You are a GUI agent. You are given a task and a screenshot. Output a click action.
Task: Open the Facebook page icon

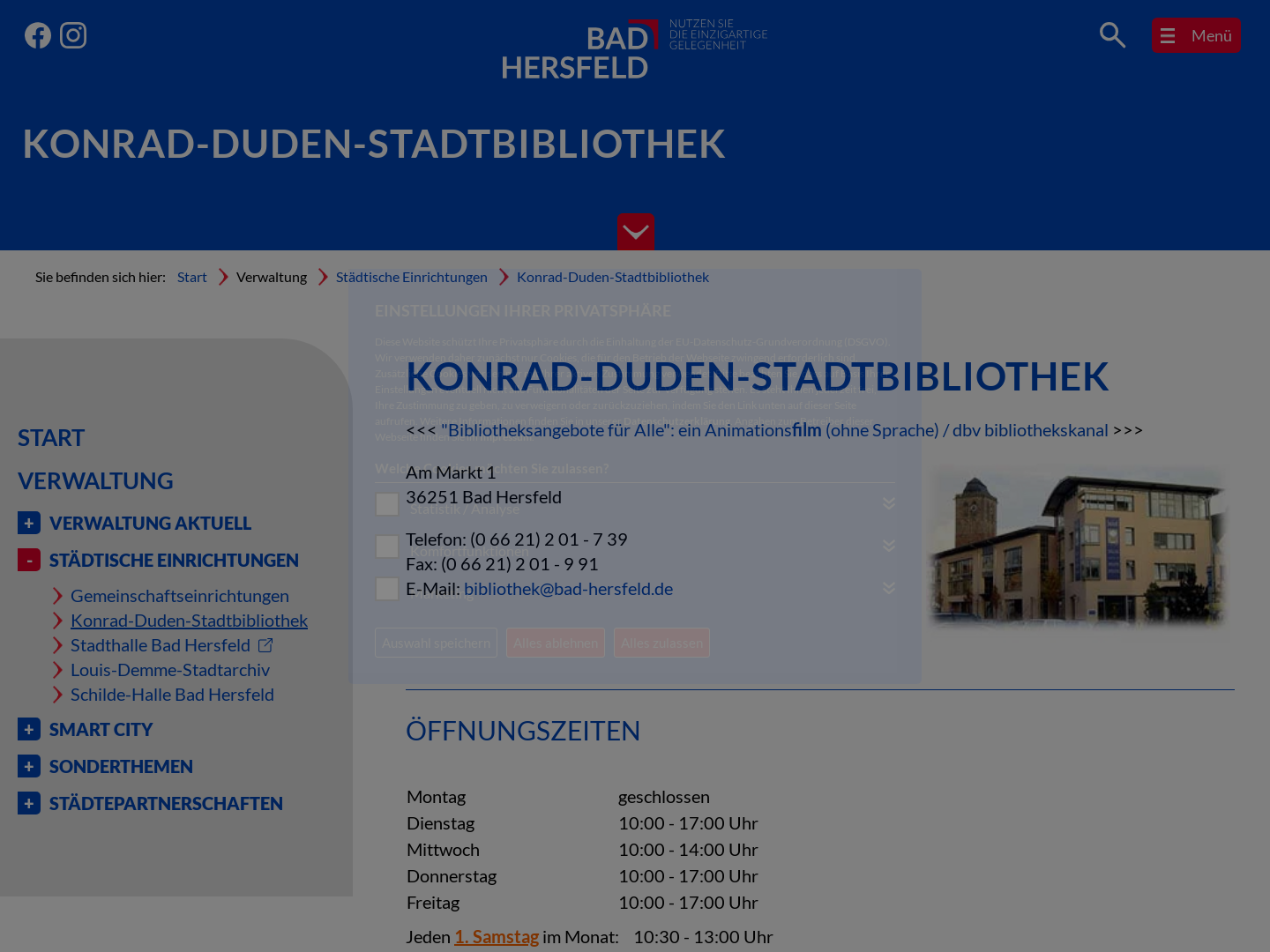(38, 35)
